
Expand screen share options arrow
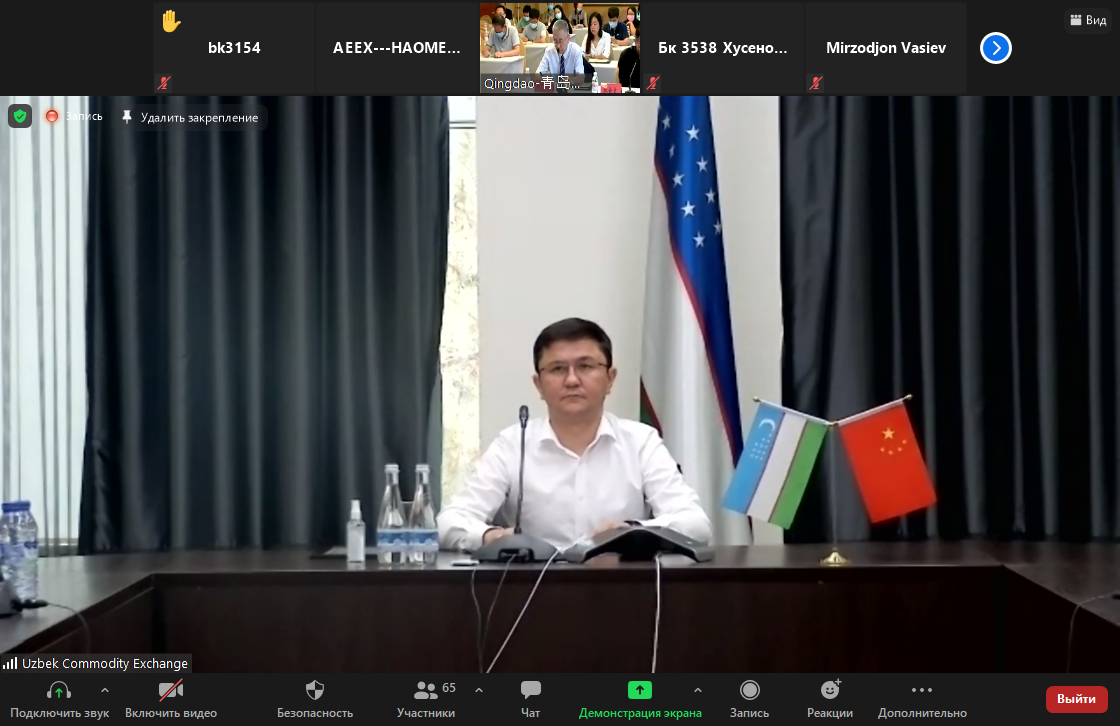(x=698, y=690)
